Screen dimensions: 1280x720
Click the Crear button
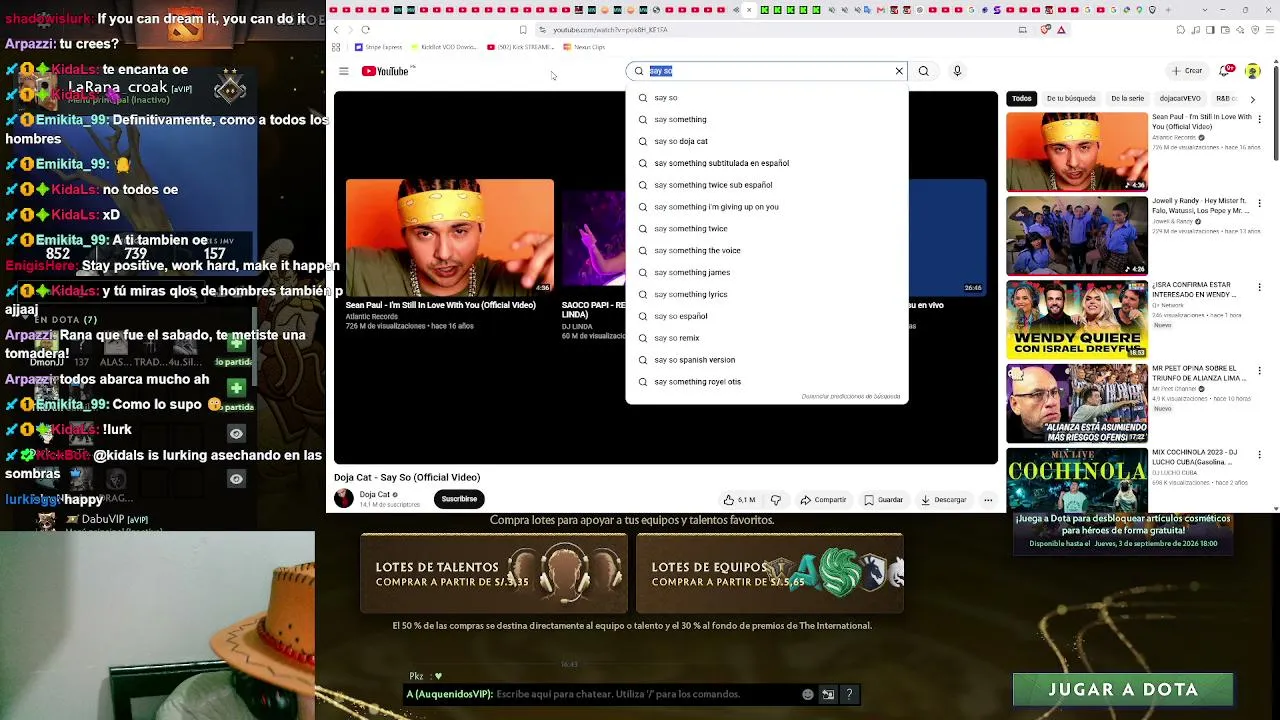(1187, 71)
